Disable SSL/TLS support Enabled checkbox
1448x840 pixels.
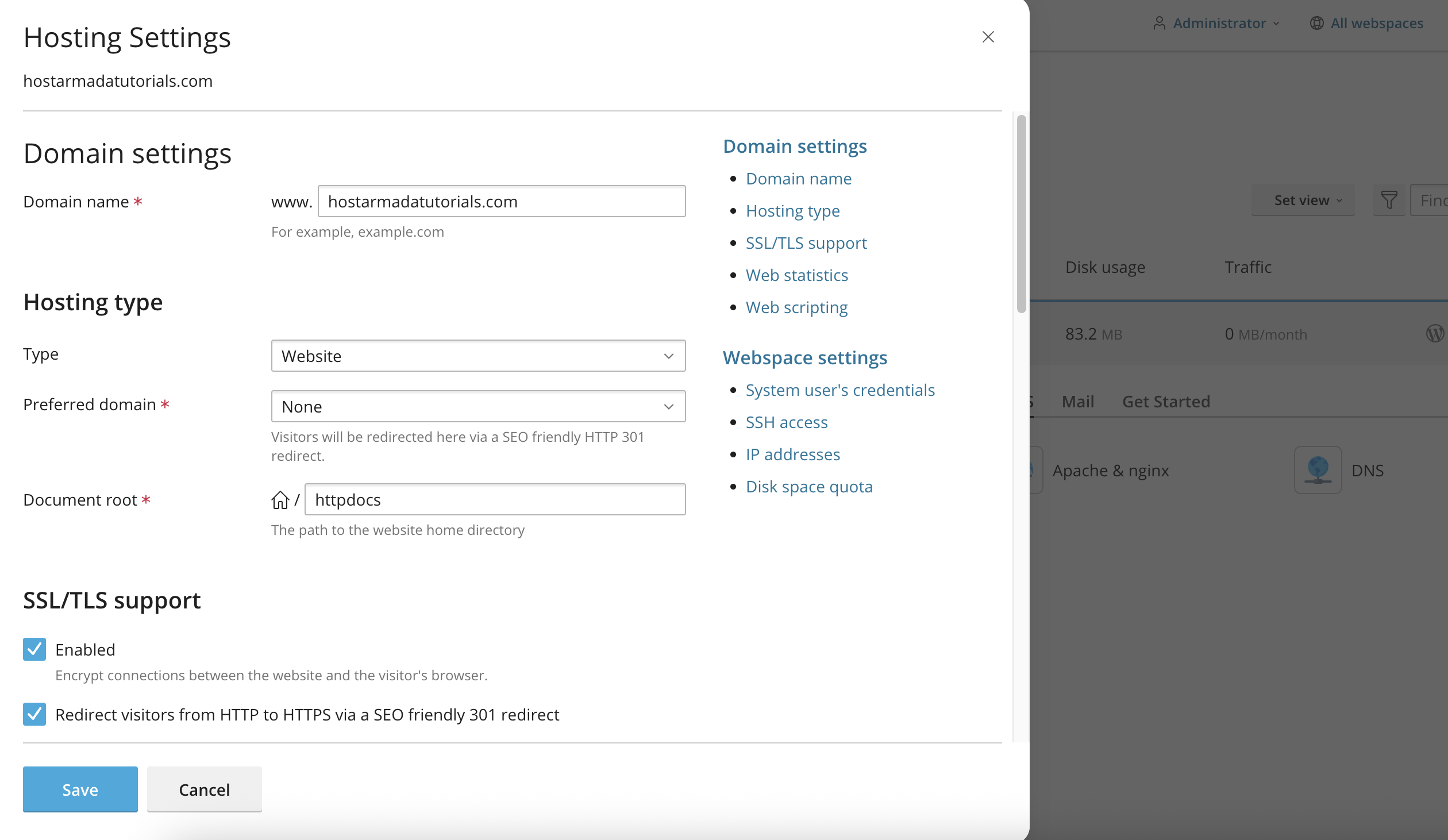pyautogui.click(x=34, y=649)
